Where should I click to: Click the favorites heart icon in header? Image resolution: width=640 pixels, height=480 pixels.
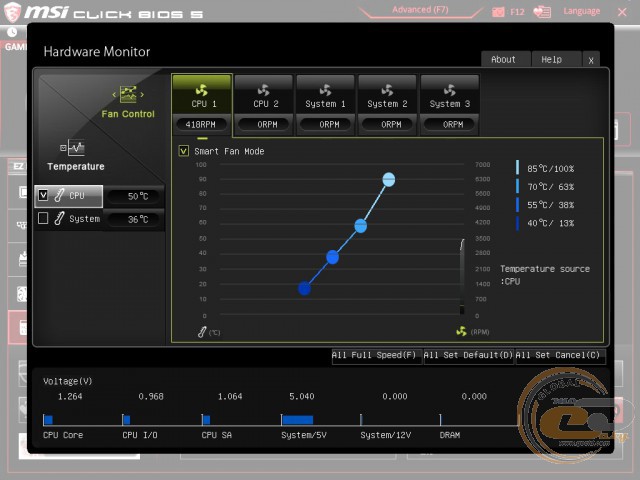click(x=542, y=12)
